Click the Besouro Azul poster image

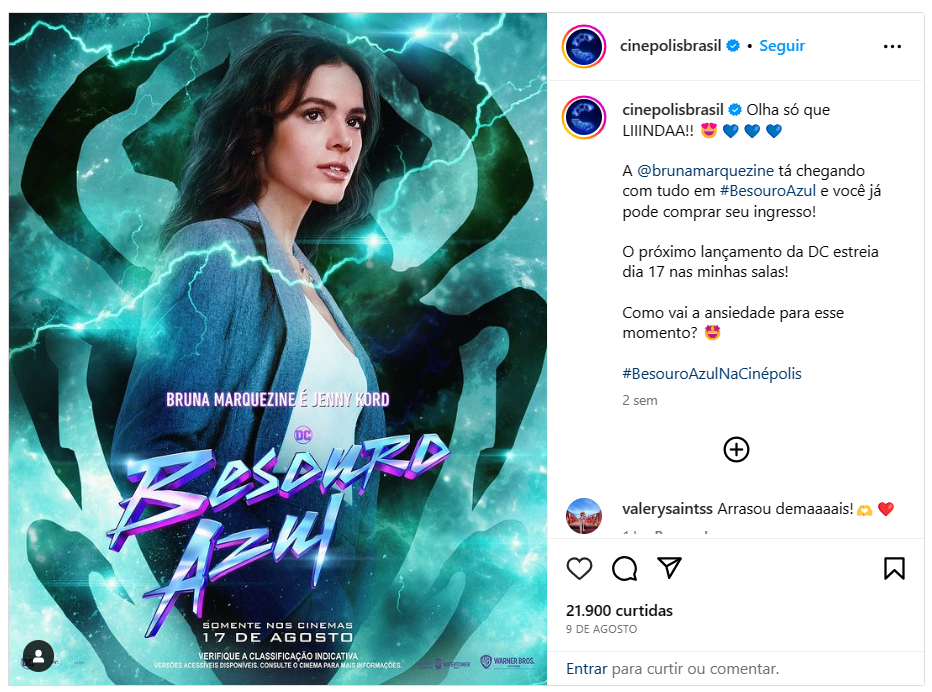[x=278, y=349]
